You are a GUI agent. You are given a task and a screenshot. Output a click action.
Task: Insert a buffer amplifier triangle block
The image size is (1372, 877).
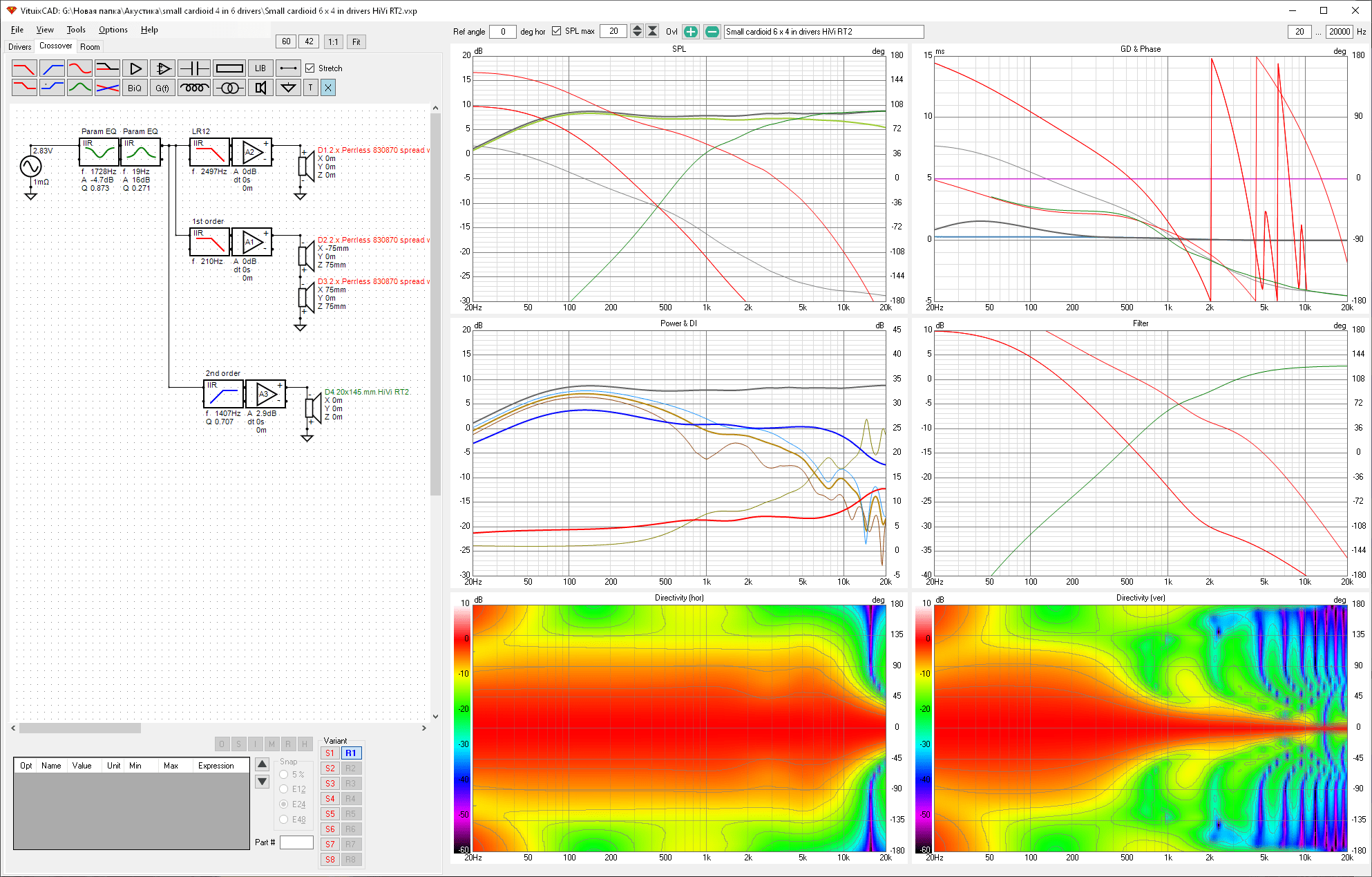(x=135, y=68)
